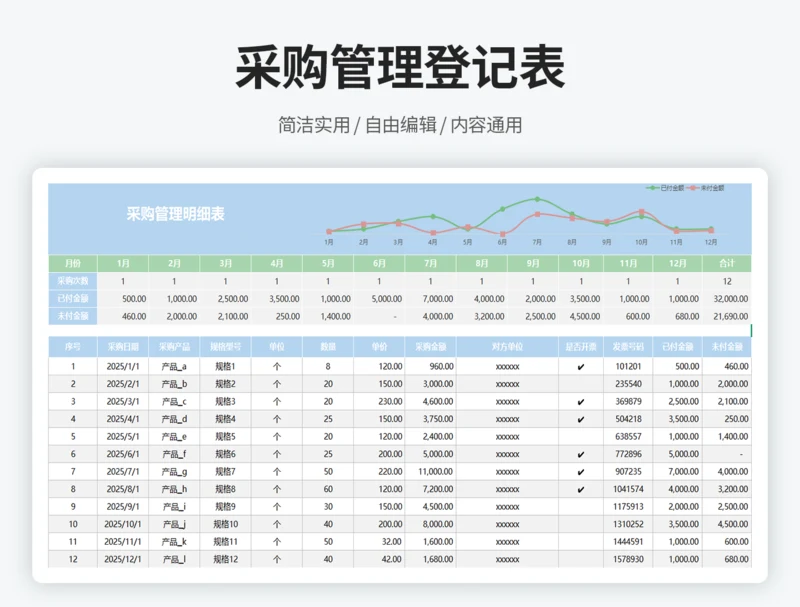Screen dimensions: 800x607
Task: Click the product cell 产品_b
Action: pos(174,384)
